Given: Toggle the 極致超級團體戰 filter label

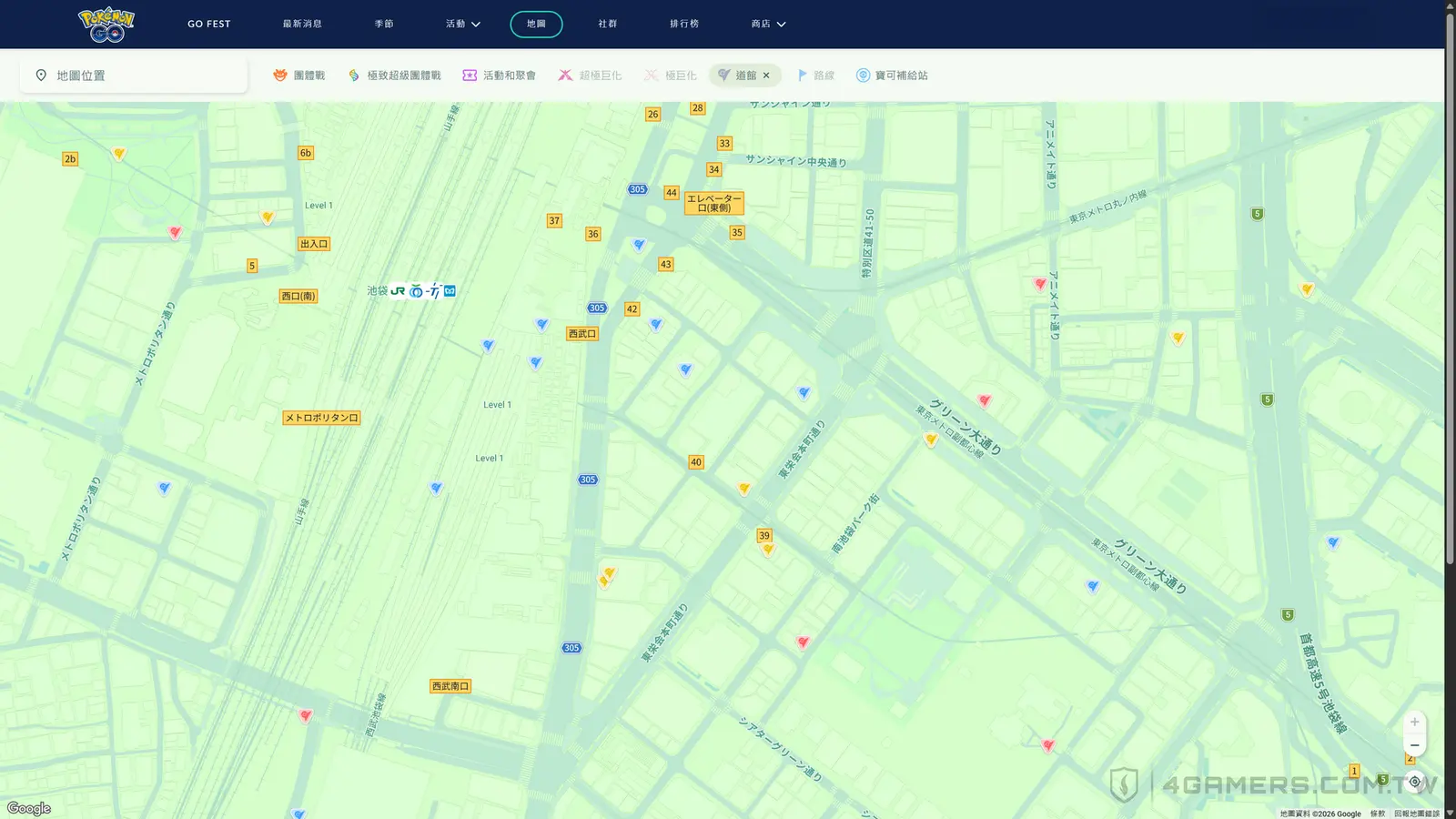Looking at the screenshot, I should pos(404,76).
